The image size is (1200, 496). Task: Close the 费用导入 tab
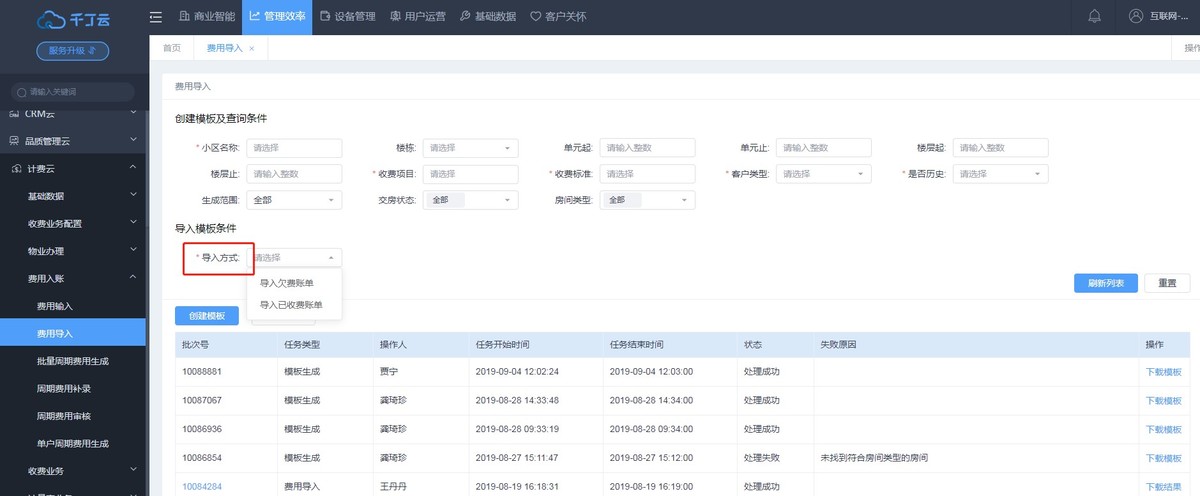(x=251, y=48)
